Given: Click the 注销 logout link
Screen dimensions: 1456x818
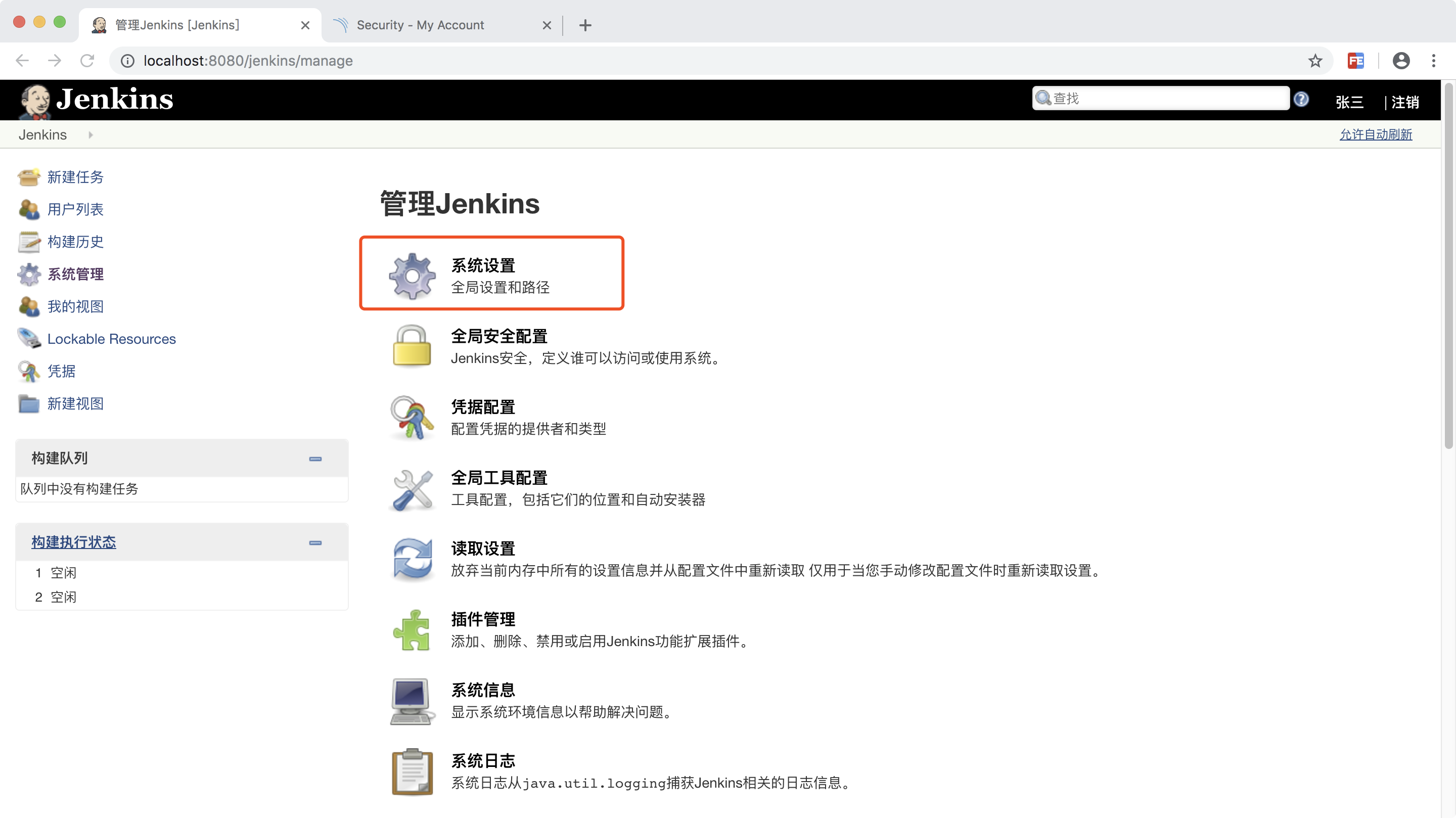Looking at the screenshot, I should (x=1404, y=102).
